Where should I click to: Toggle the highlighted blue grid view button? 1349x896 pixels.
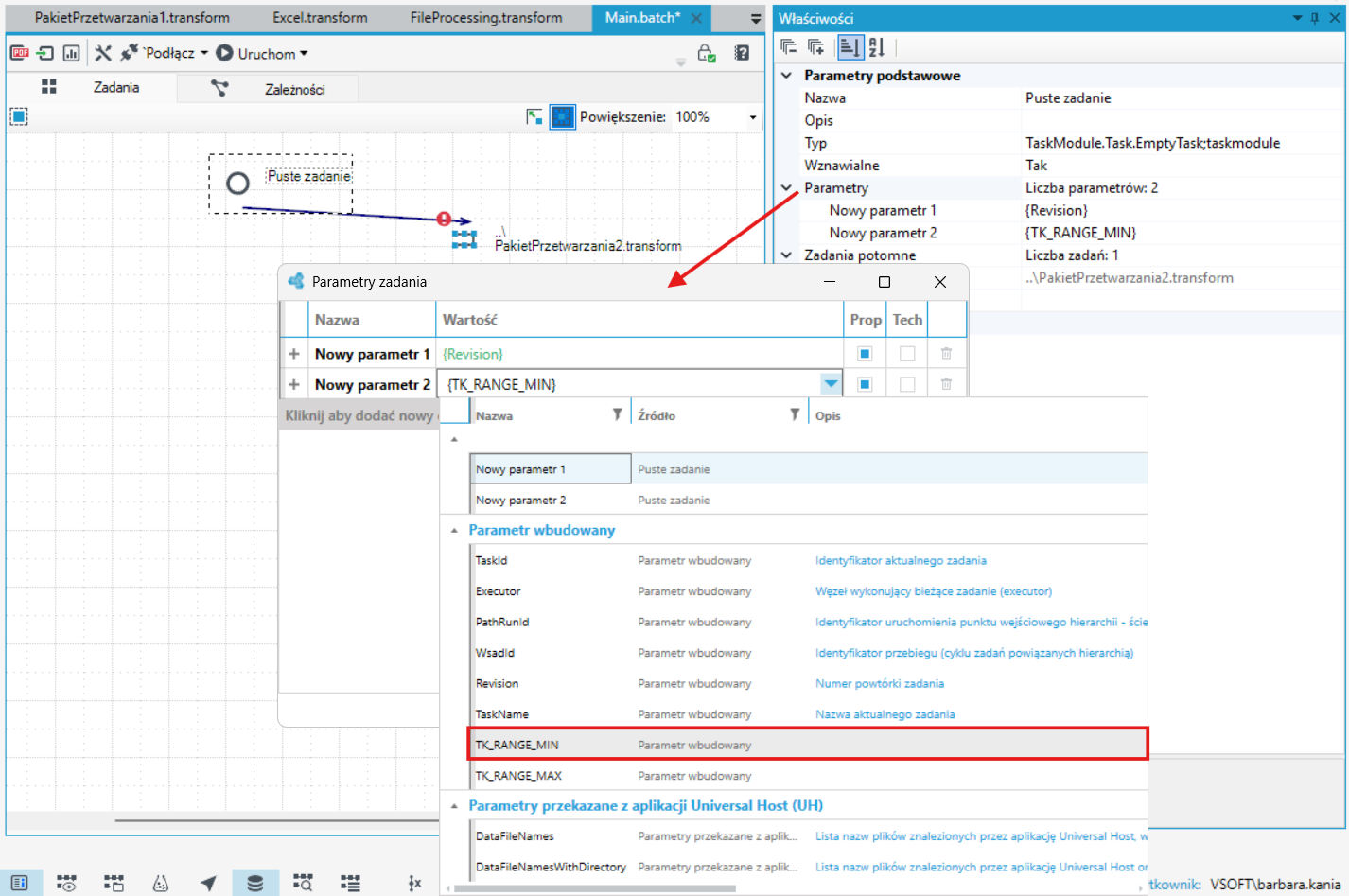(563, 116)
